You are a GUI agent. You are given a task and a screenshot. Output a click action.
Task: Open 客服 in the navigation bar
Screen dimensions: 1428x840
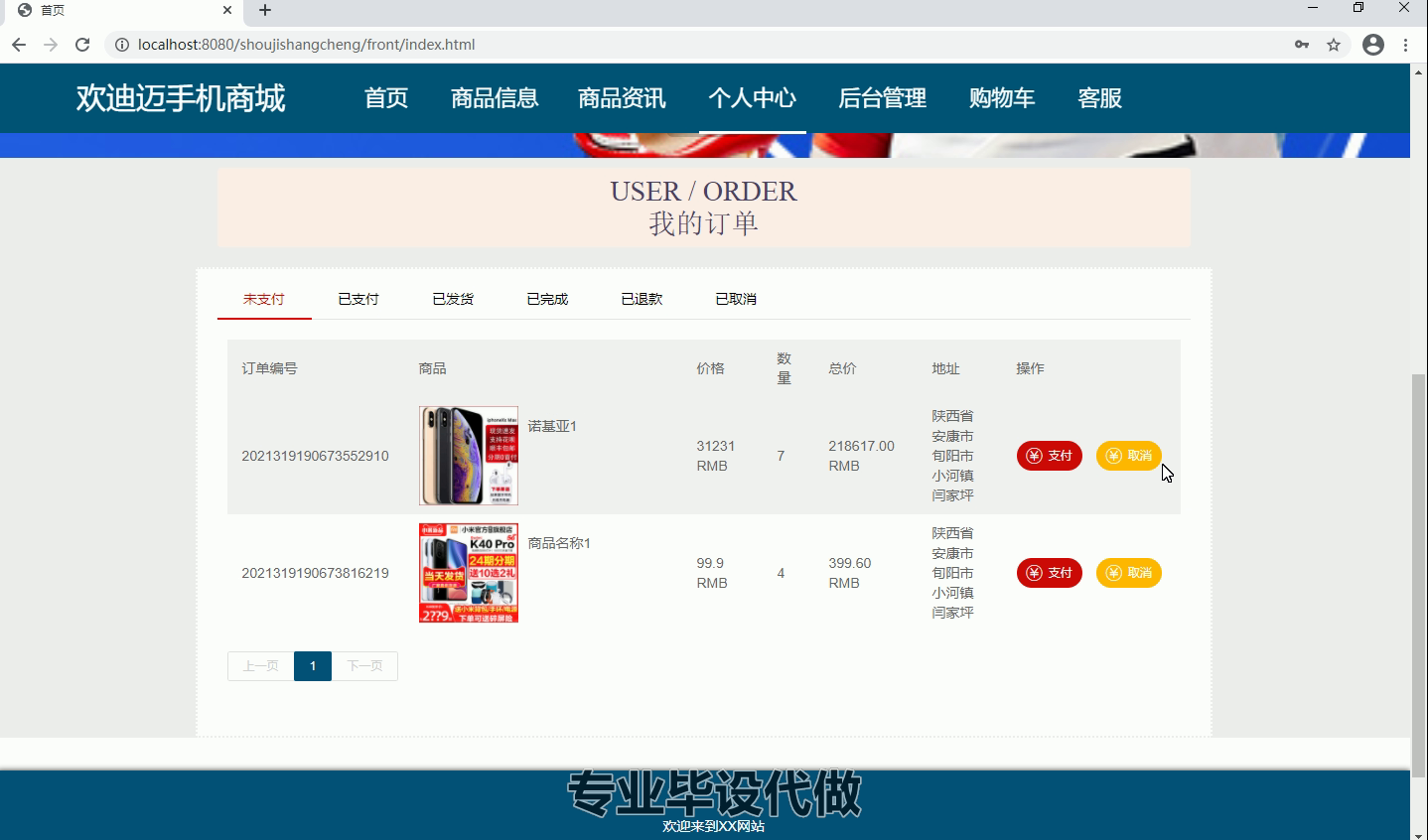pyautogui.click(x=1100, y=98)
